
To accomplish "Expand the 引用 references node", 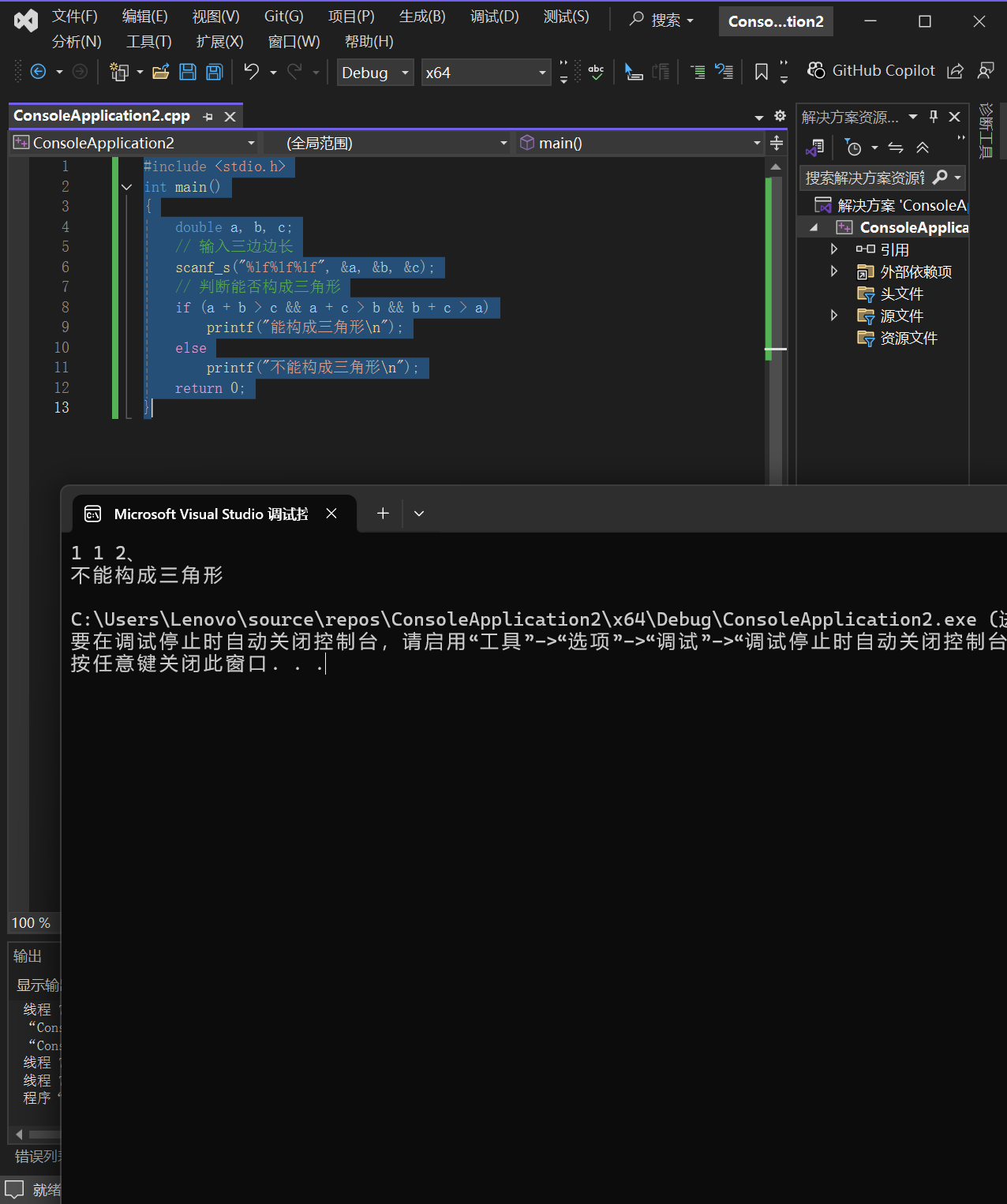I will 834,249.
